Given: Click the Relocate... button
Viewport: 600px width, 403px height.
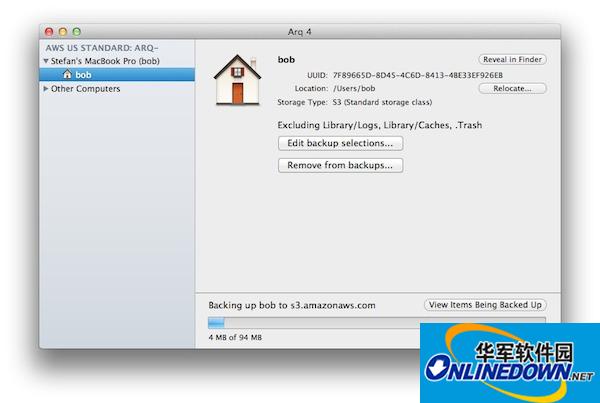Looking at the screenshot, I should tap(512, 88).
